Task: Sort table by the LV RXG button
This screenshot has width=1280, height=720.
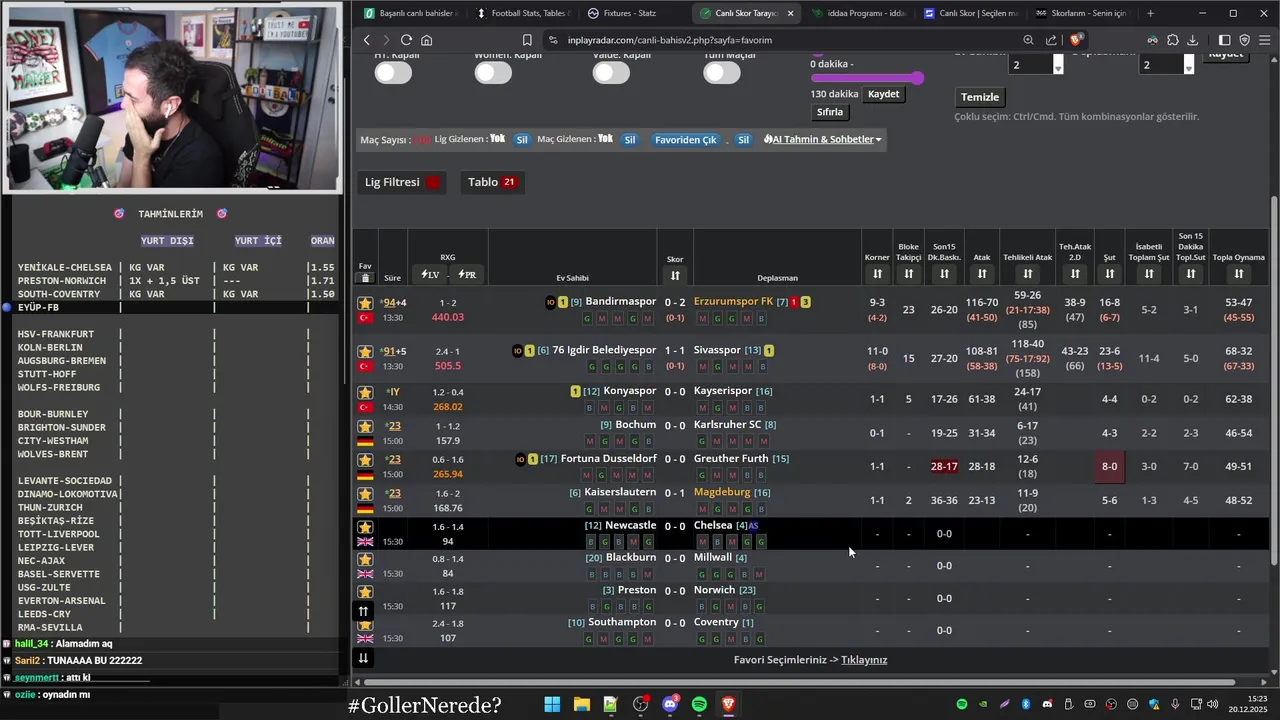Action: [430, 274]
